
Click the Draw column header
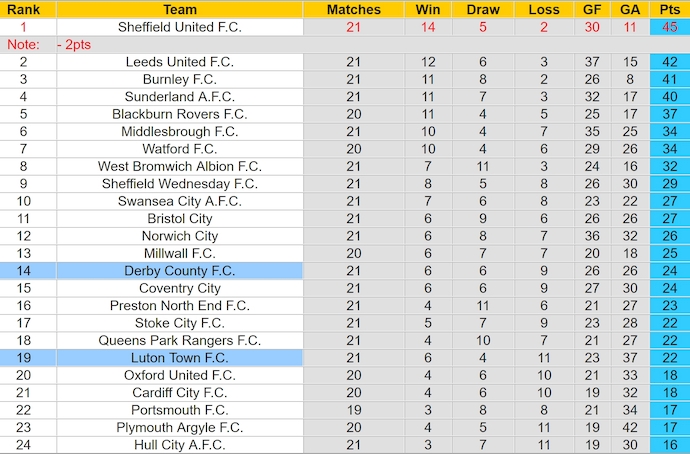click(483, 9)
